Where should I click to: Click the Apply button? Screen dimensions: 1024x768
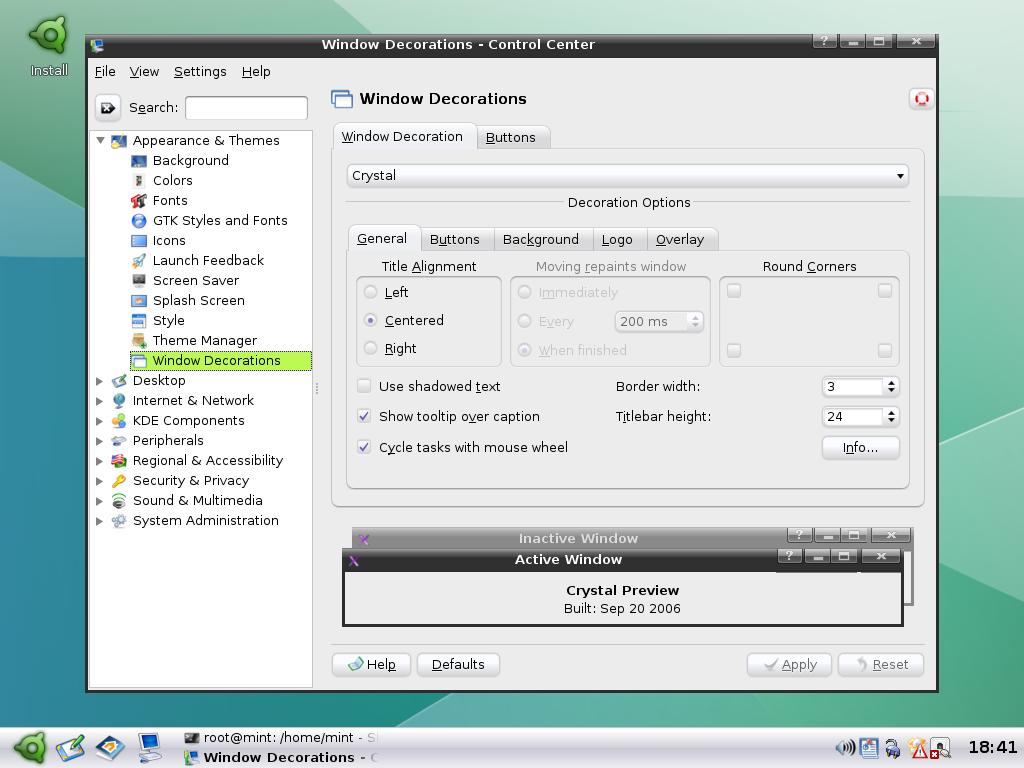[x=789, y=665]
